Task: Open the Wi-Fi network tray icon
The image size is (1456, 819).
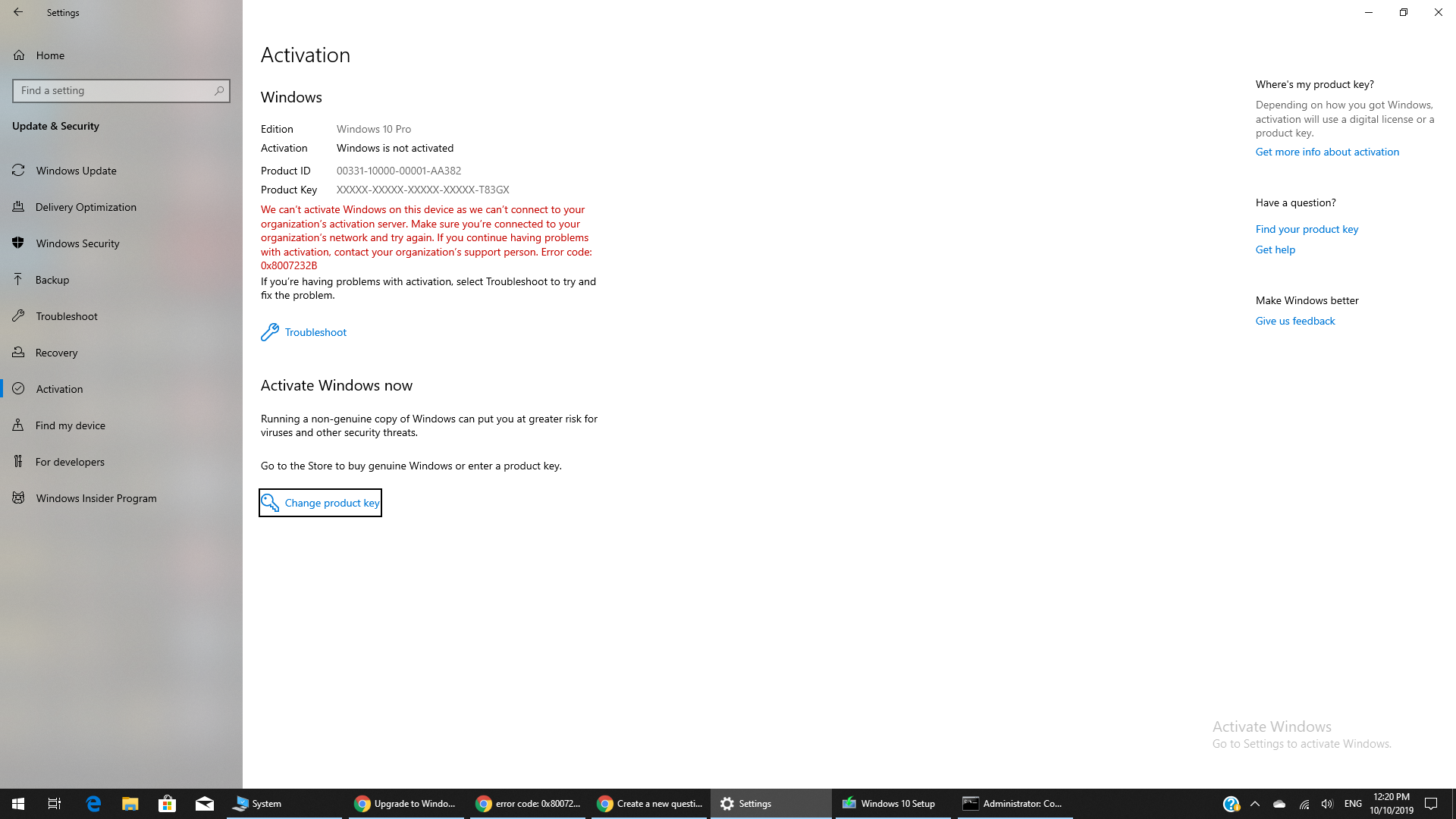Action: point(1304,804)
